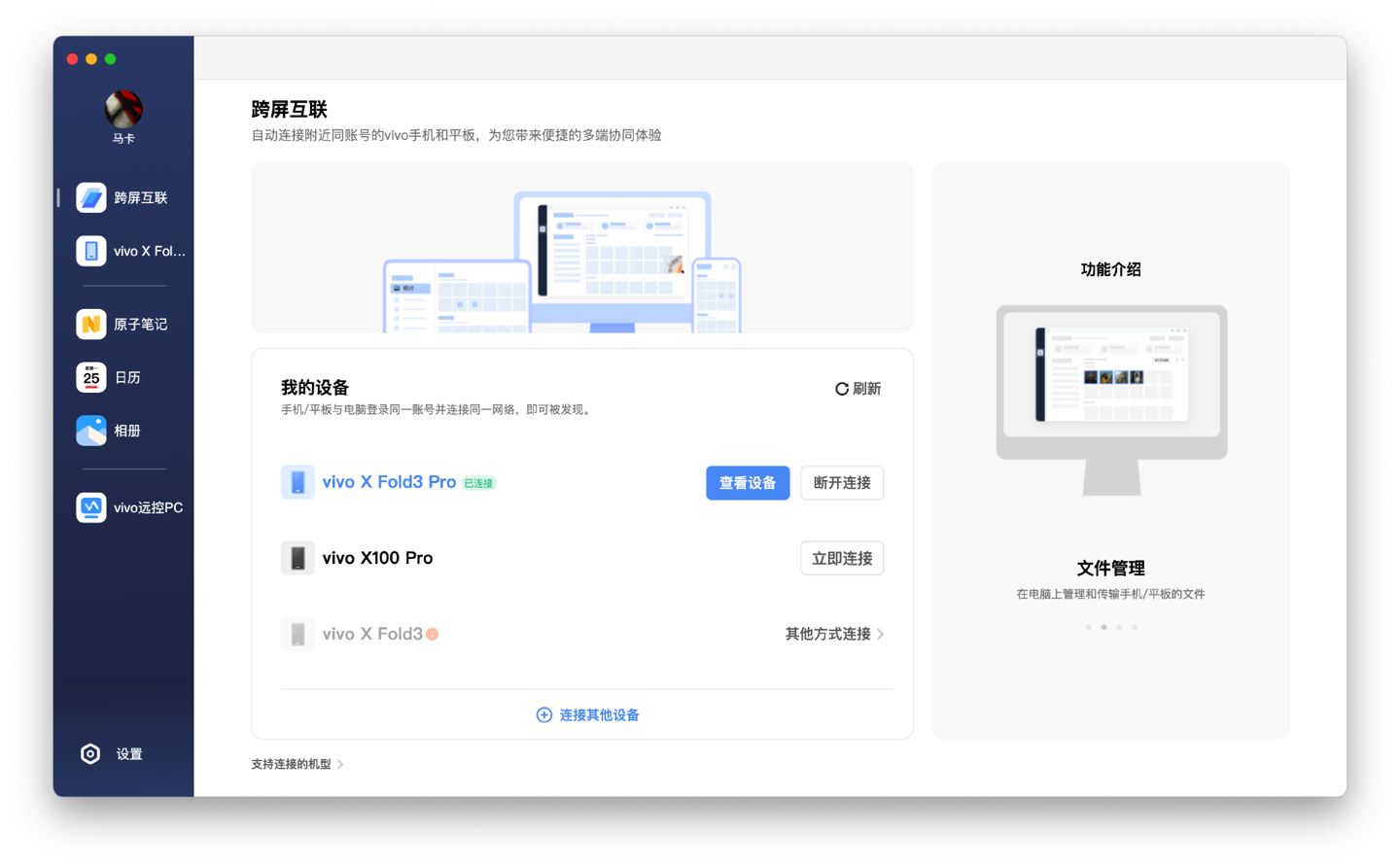Open the 日历 calendar icon
1400x867 pixels.
[x=91, y=377]
